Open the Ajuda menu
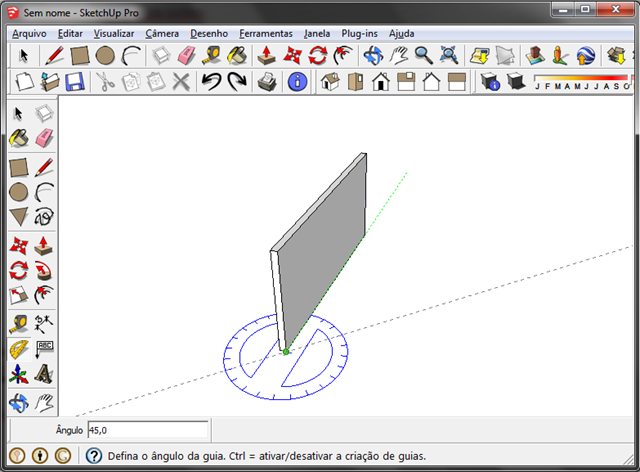Image resolution: width=640 pixels, height=472 pixels. (402, 33)
